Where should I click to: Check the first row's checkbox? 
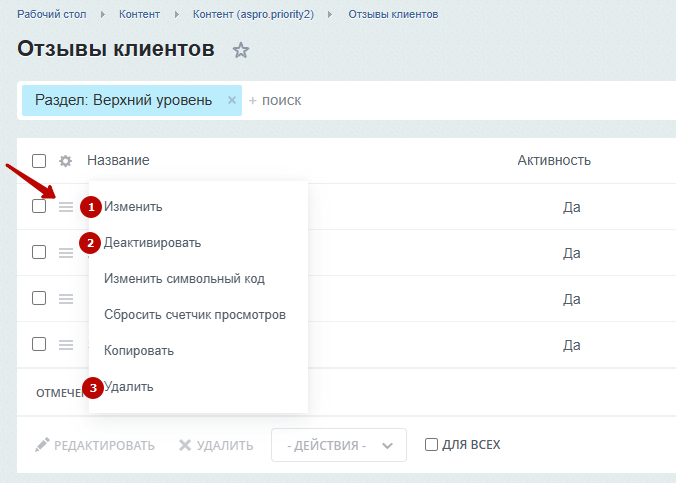tap(39, 206)
